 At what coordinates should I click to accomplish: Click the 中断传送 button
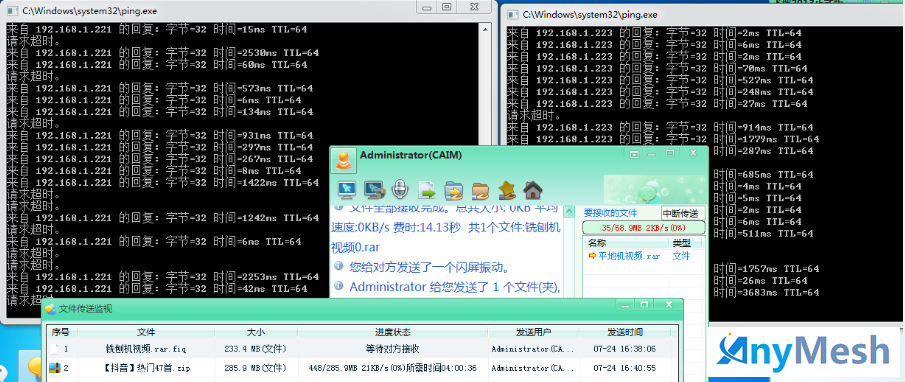click(x=683, y=213)
